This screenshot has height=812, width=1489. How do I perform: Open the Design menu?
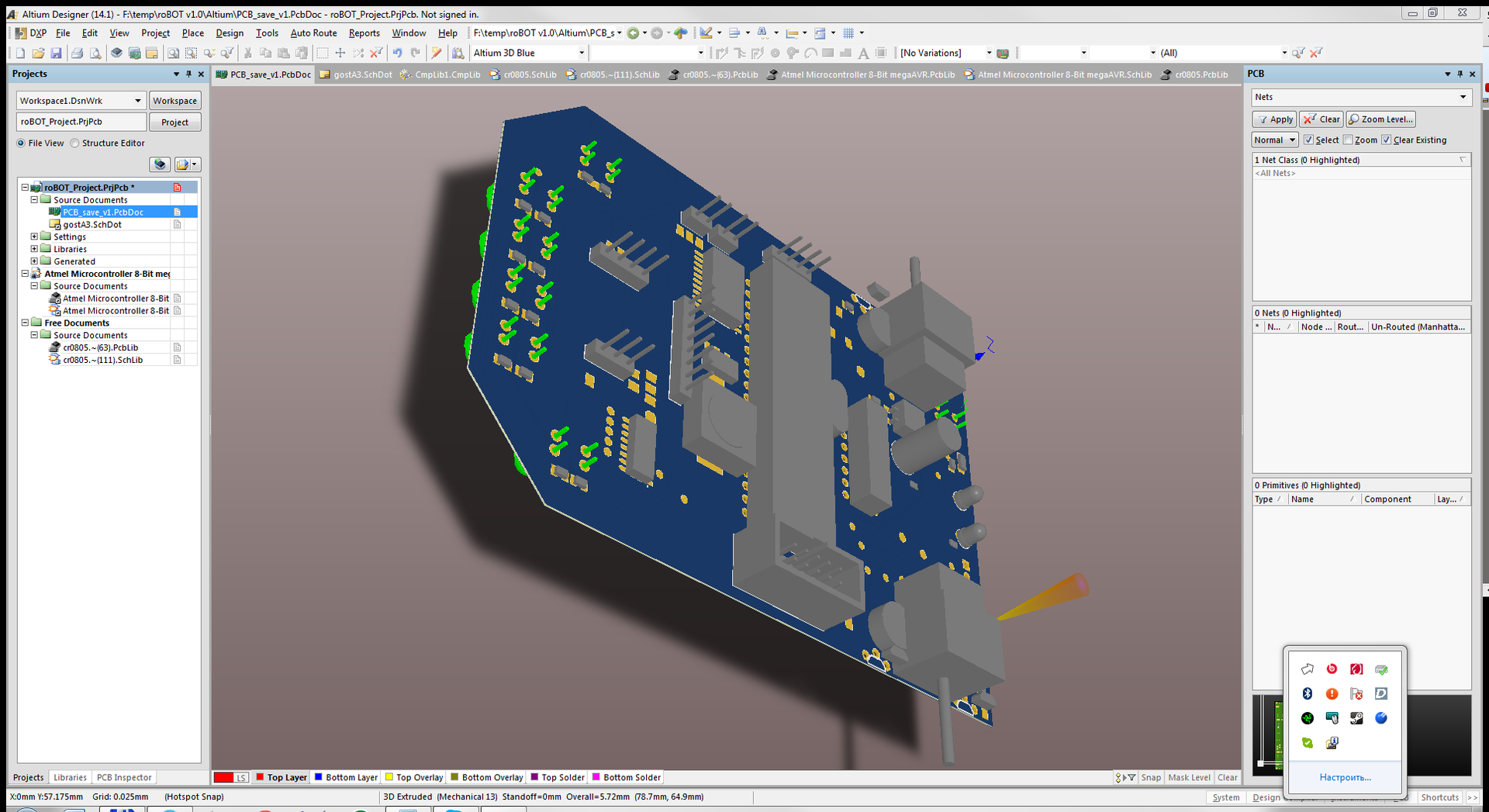(x=230, y=33)
